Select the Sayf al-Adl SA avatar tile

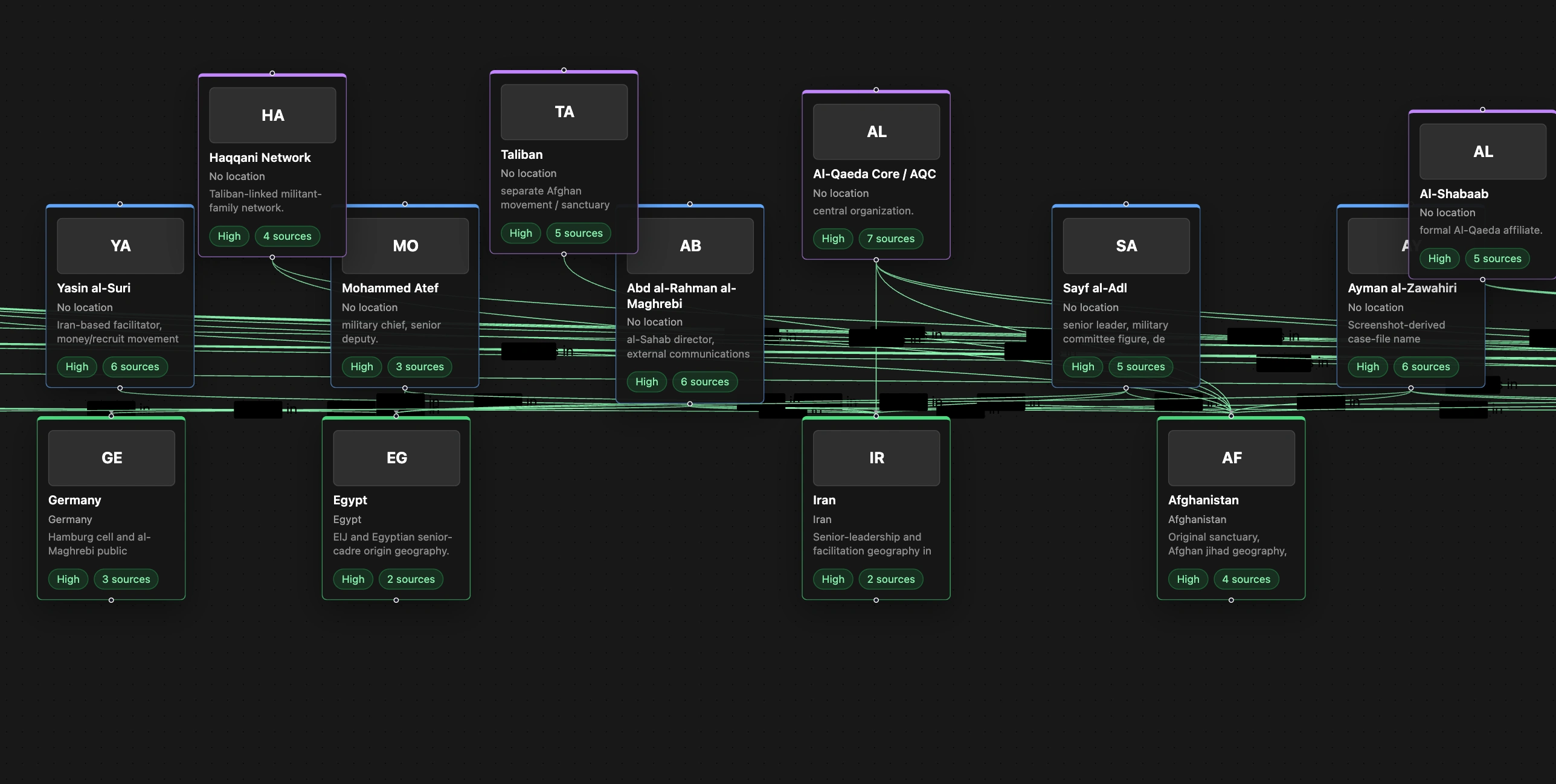[1127, 246]
